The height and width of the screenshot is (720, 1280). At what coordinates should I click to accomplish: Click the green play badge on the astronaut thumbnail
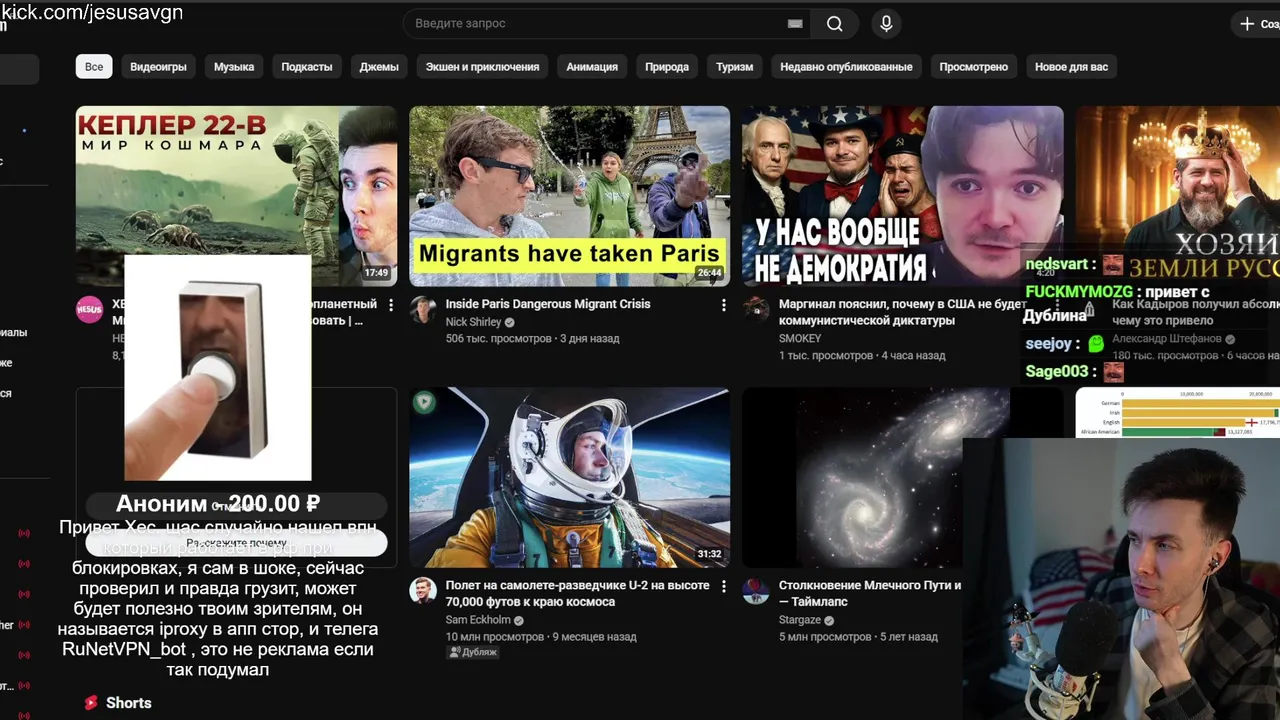click(x=424, y=402)
